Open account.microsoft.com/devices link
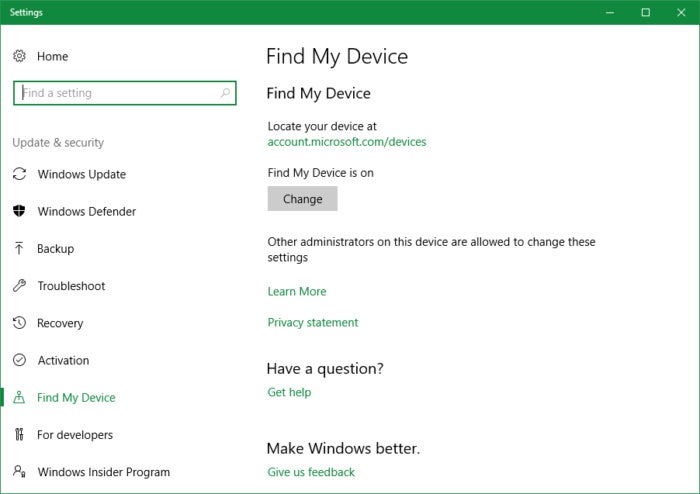The width and height of the screenshot is (700, 494). click(x=347, y=142)
